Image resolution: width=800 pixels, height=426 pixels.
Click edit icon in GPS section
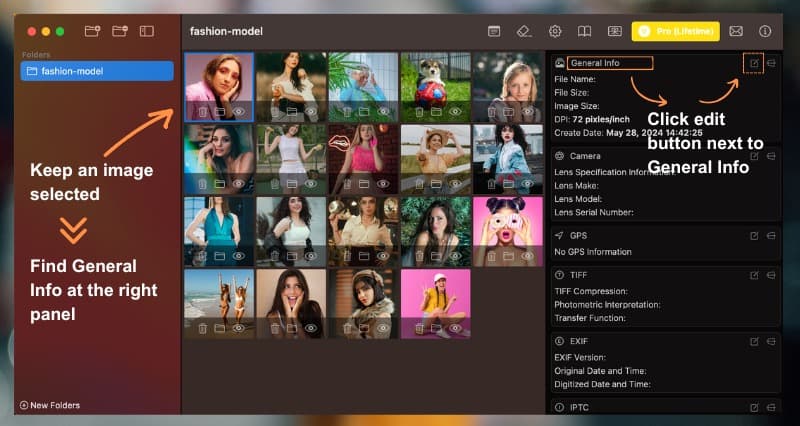(x=754, y=236)
